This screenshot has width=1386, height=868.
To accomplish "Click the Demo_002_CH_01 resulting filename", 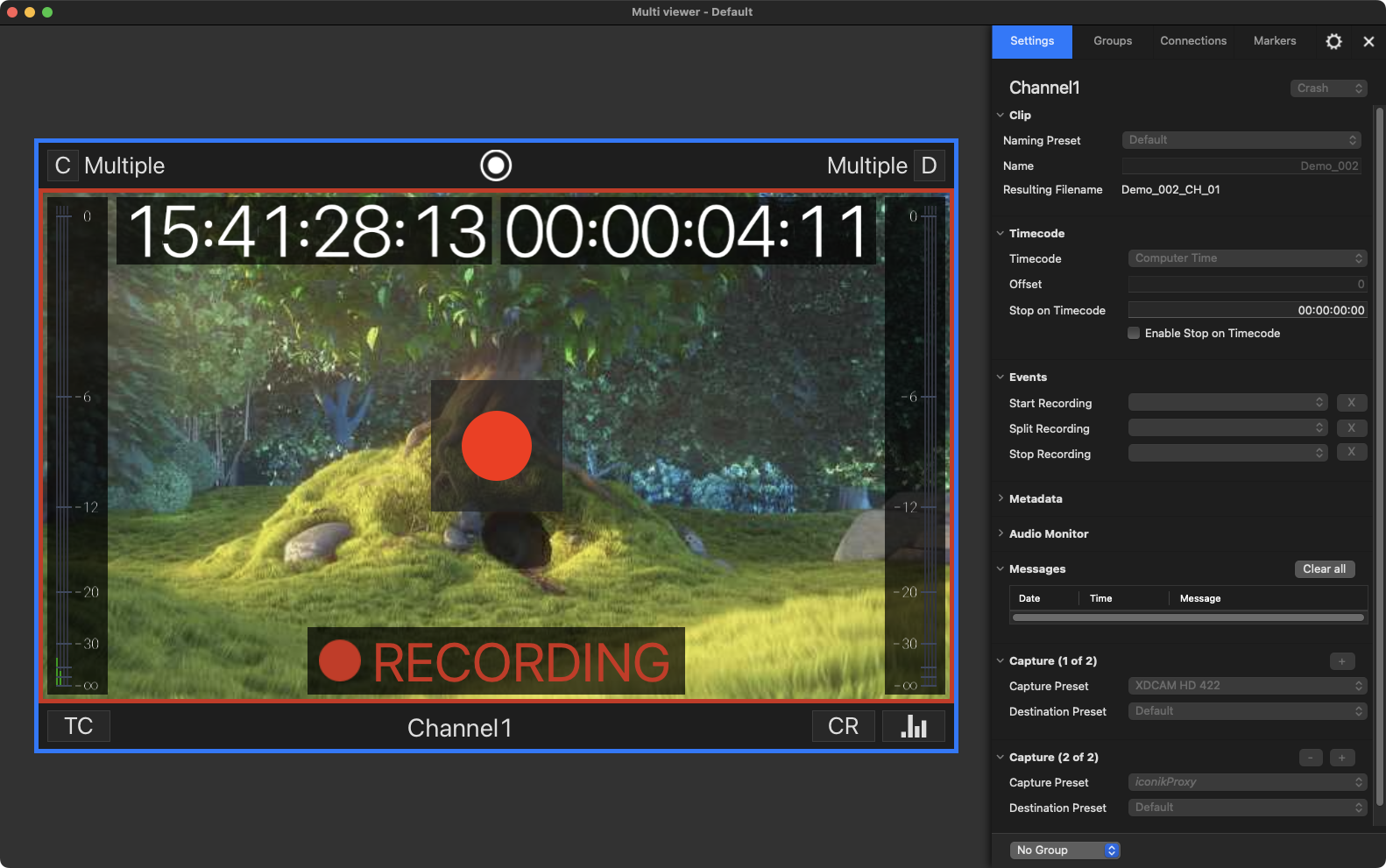I will click(x=1170, y=189).
